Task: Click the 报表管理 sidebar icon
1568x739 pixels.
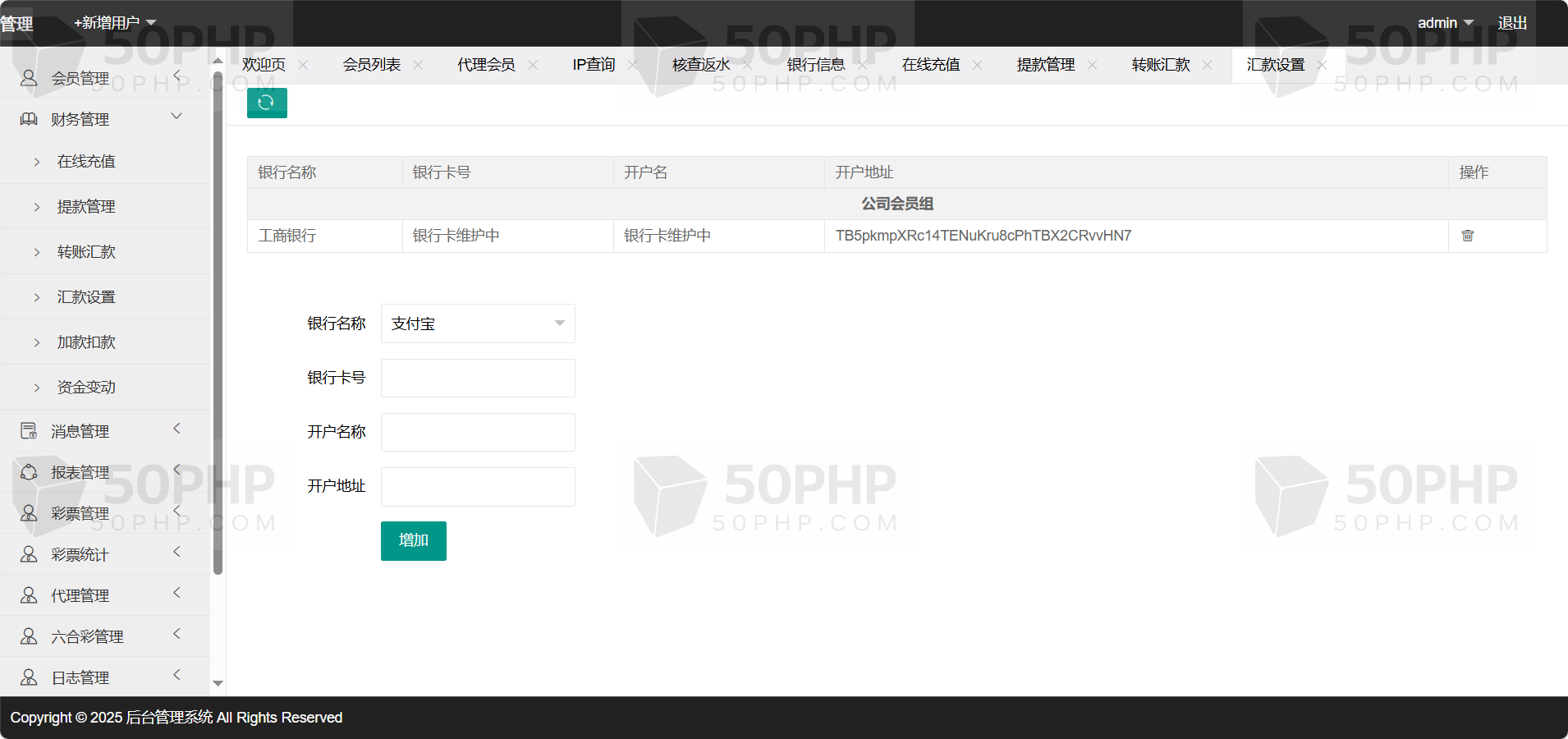Action: 29,472
